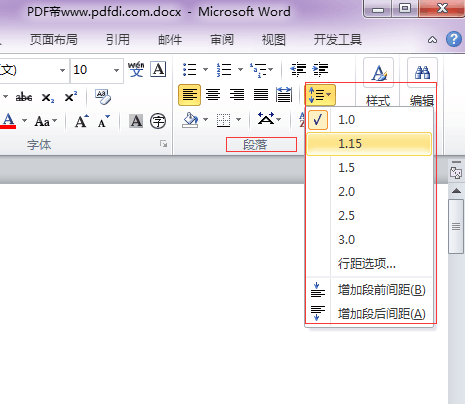Center align the paragraph text
The height and width of the screenshot is (404, 465).
click(213, 95)
